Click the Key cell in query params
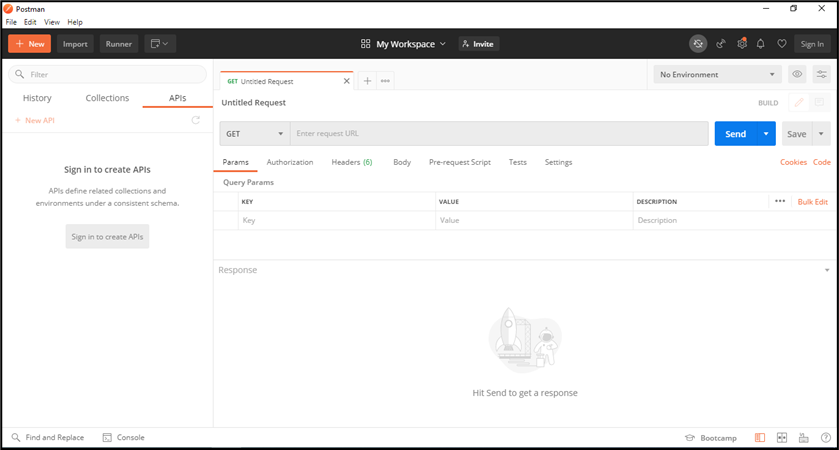 point(337,220)
